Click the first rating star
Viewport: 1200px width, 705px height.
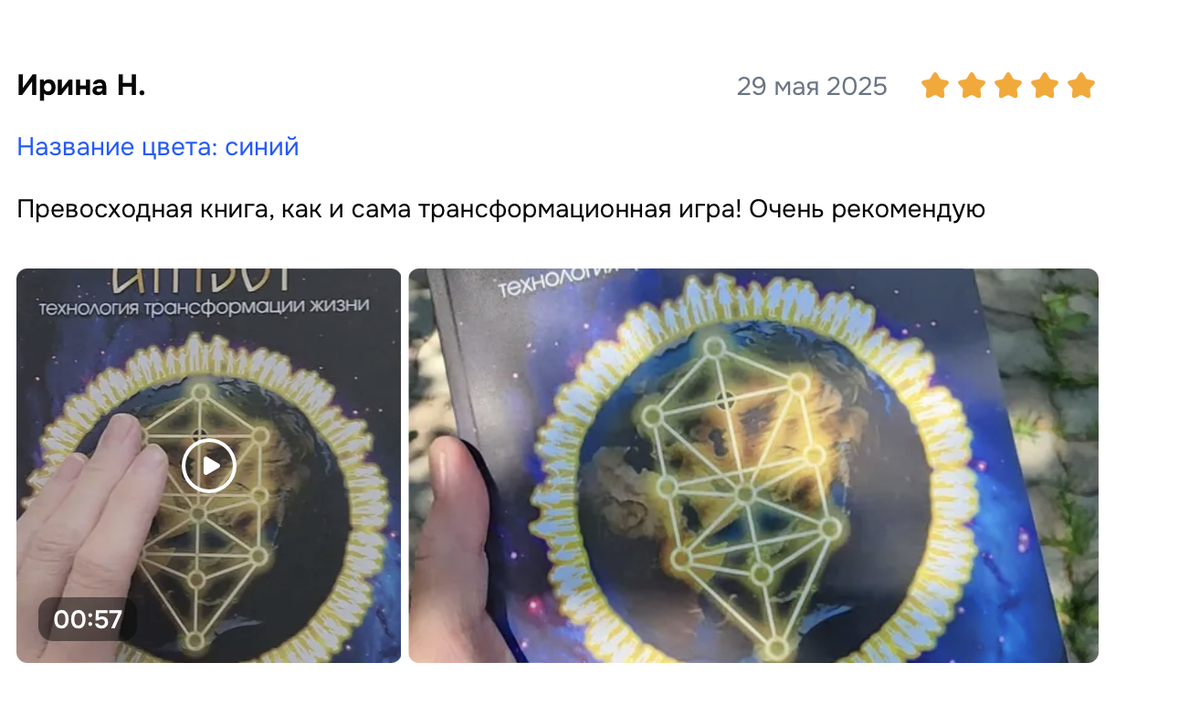coord(935,86)
